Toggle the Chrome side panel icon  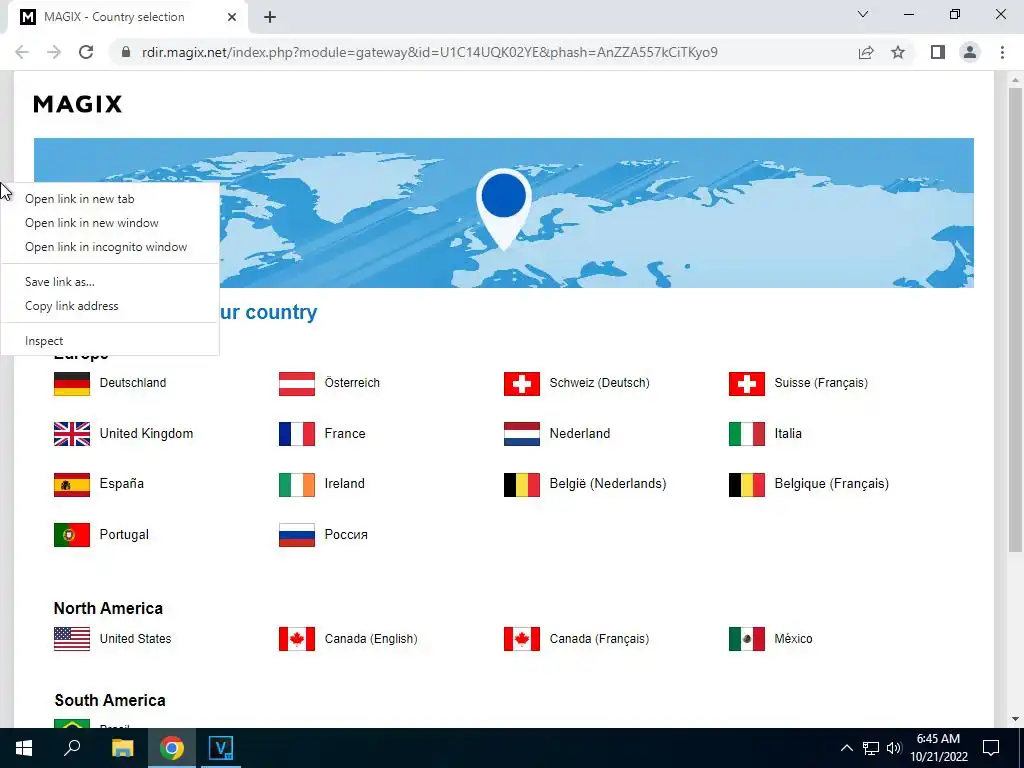[x=938, y=52]
